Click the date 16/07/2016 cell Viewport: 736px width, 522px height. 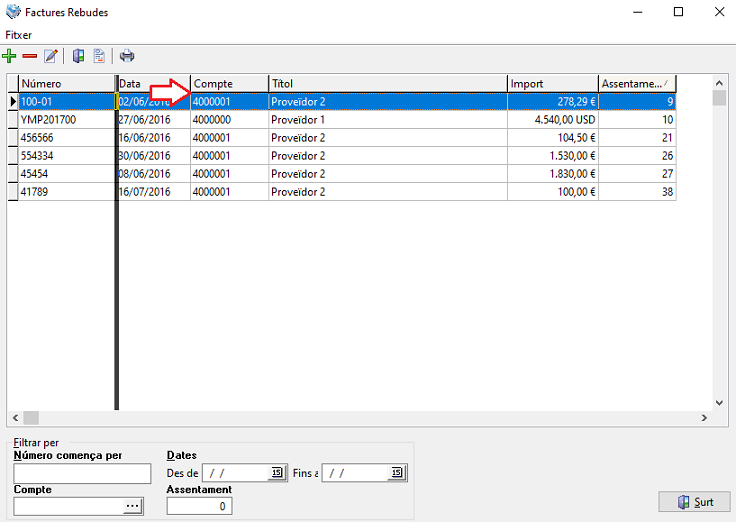154,192
